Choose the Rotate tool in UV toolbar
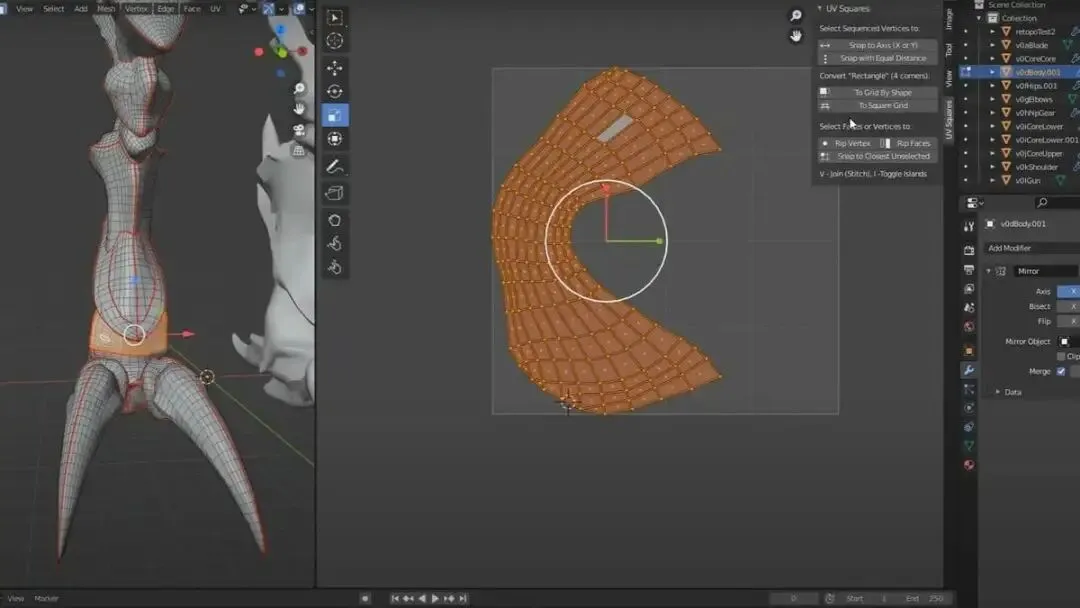This screenshot has height=608, width=1080. tap(335, 92)
